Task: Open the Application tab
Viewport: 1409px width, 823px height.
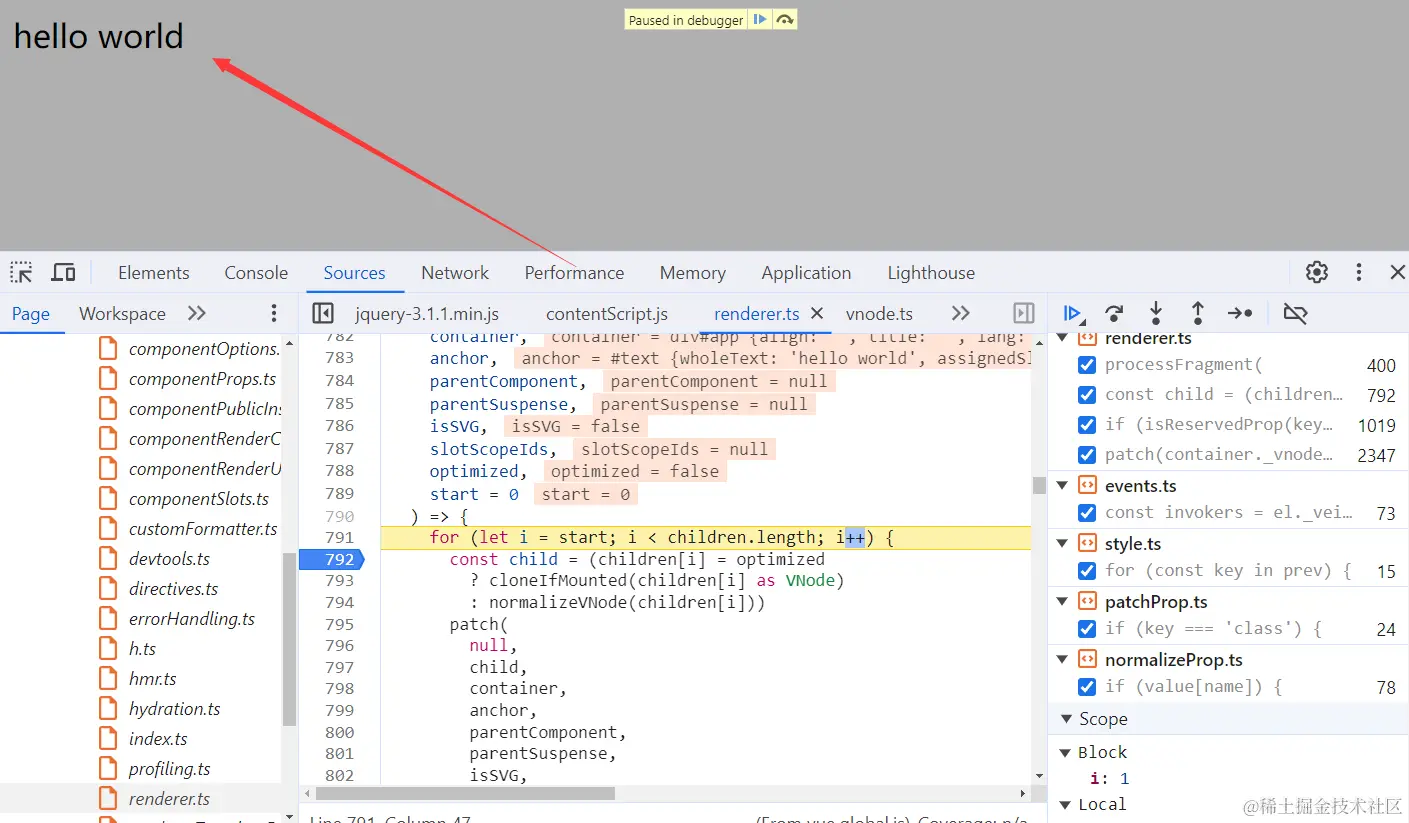Action: [x=806, y=272]
